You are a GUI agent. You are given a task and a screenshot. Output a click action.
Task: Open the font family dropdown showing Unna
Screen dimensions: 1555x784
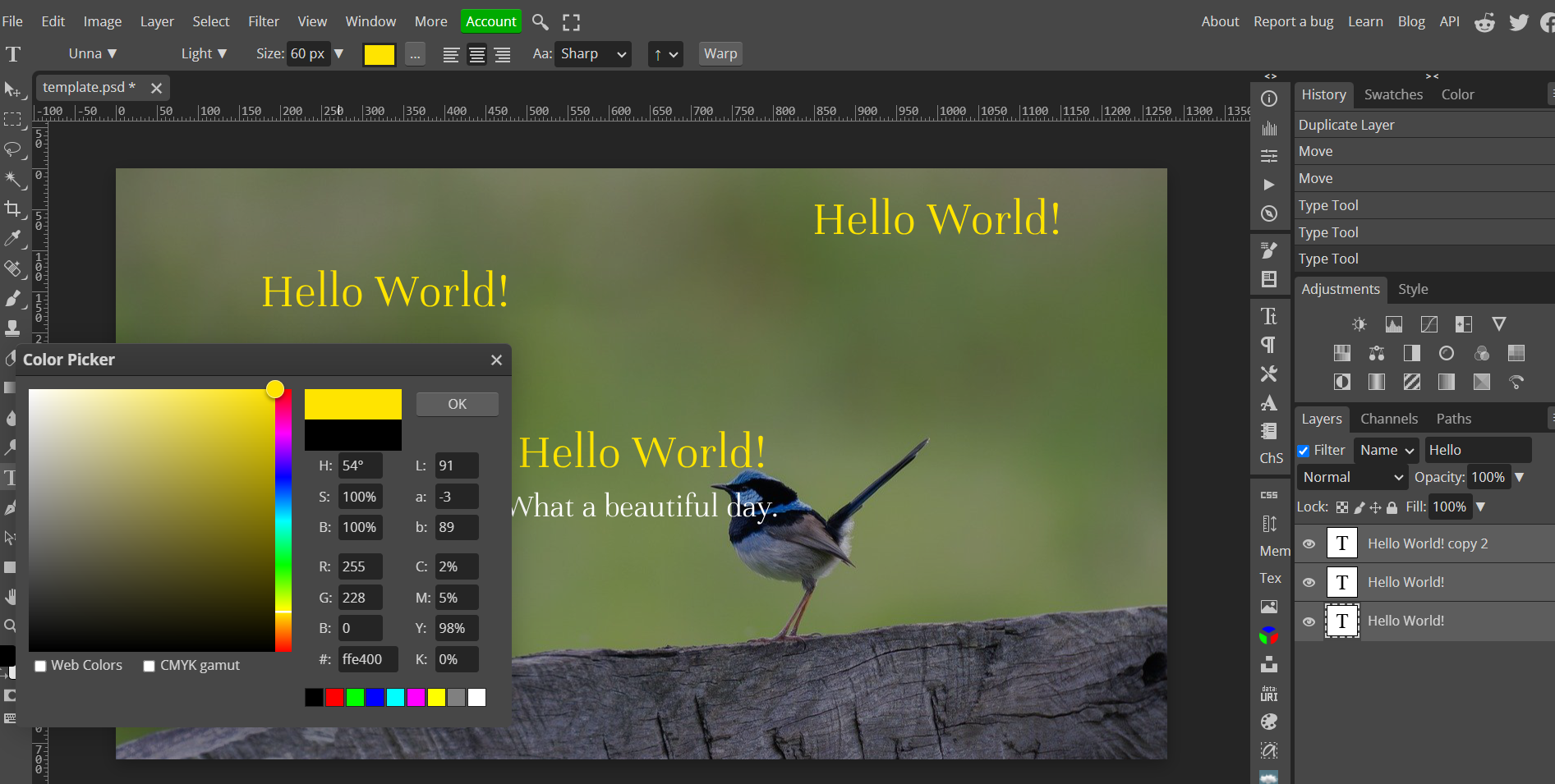pos(91,53)
